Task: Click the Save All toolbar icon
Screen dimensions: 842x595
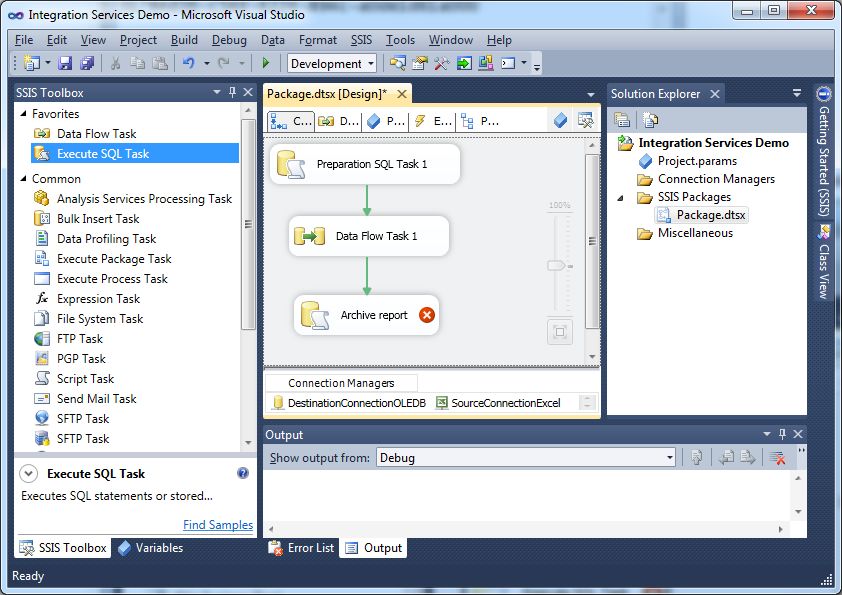Action: (87, 63)
